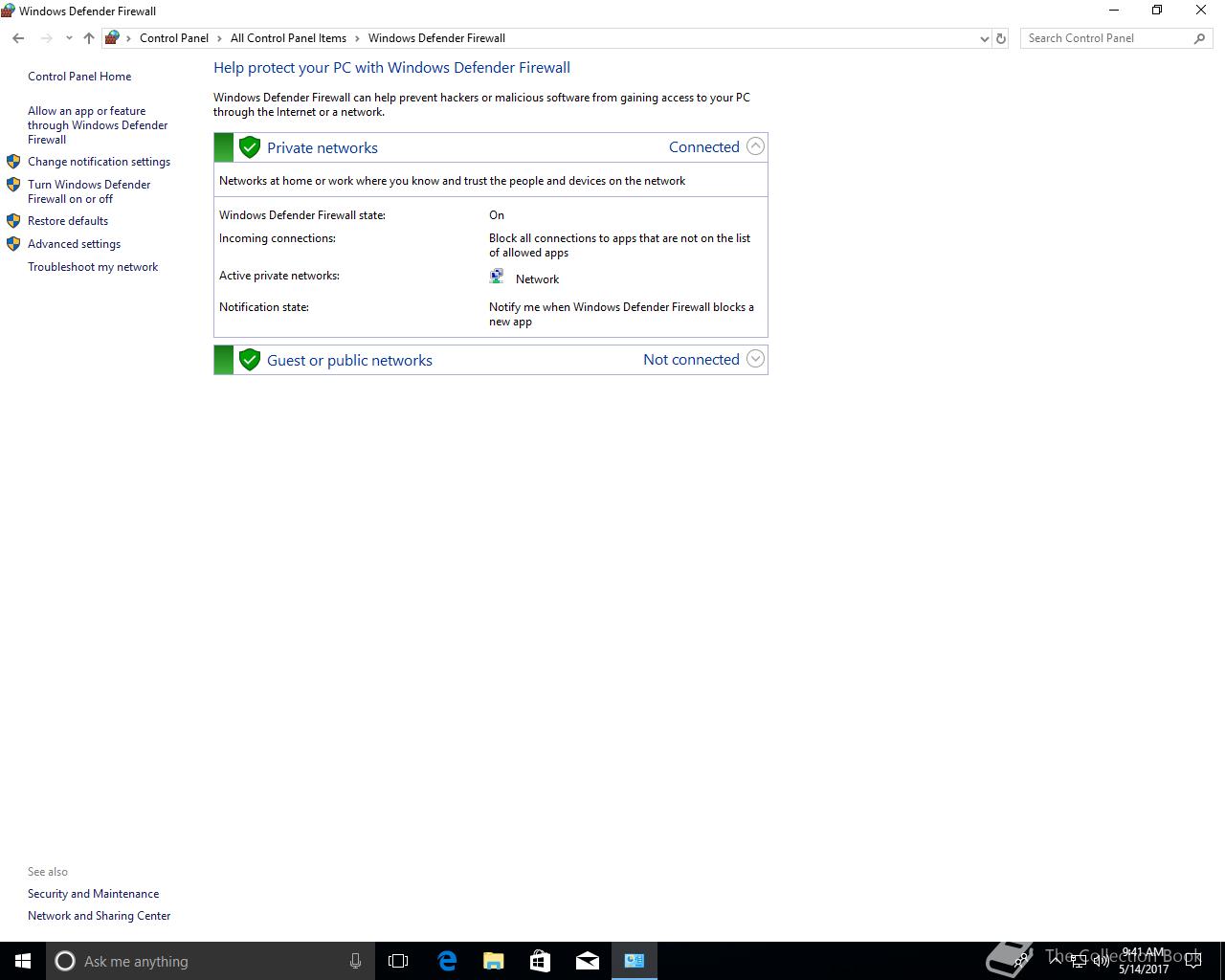This screenshot has width=1225, height=980.
Task: Select the Windows Defender Firewall breadcrumb item
Action: [x=436, y=38]
